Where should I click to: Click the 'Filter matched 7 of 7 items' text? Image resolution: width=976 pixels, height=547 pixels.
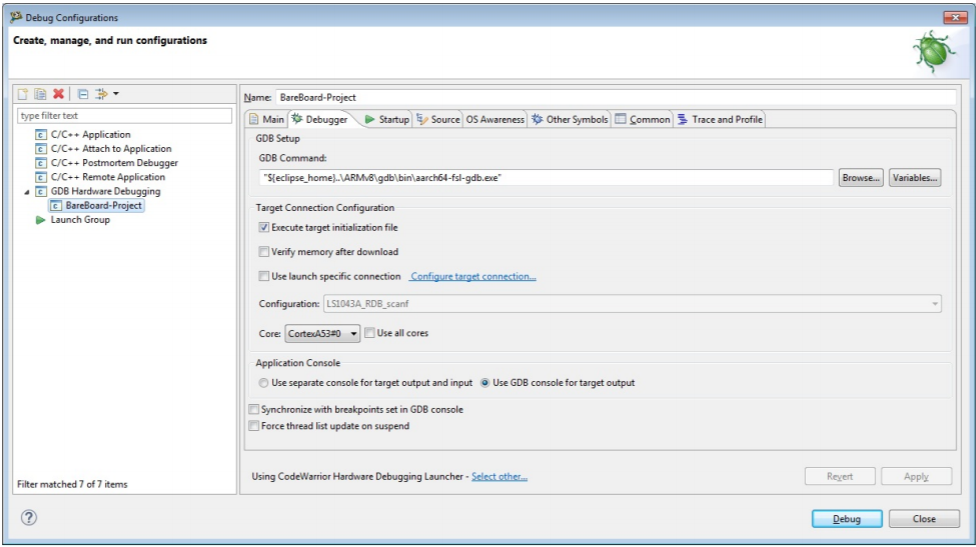pyautogui.click(x=72, y=484)
